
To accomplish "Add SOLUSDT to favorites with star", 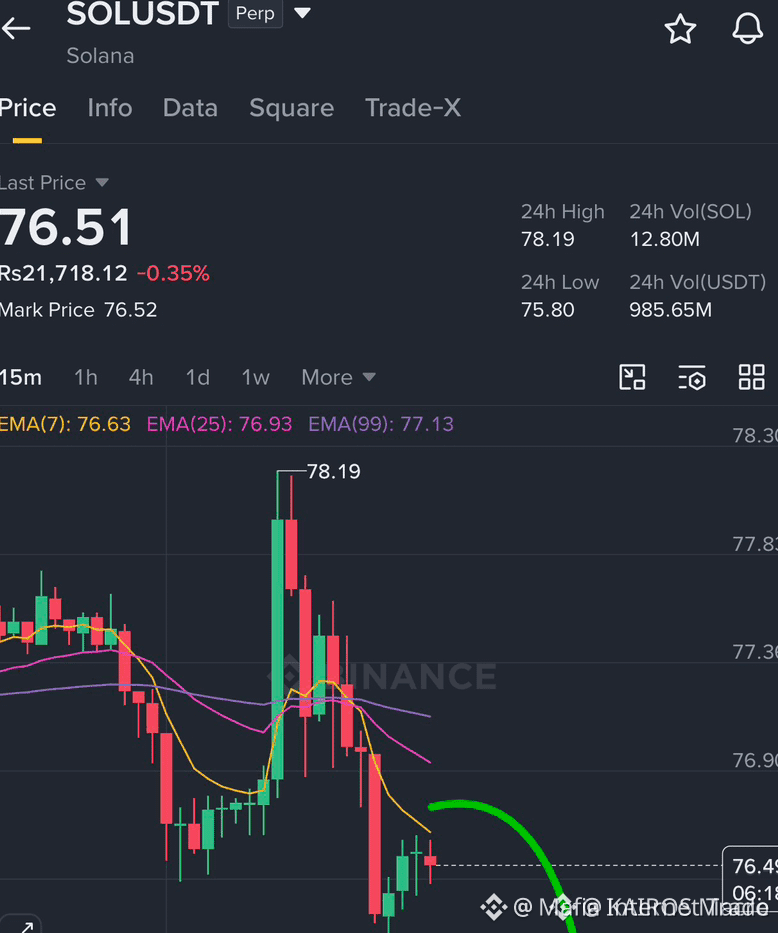I will [x=680, y=29].
